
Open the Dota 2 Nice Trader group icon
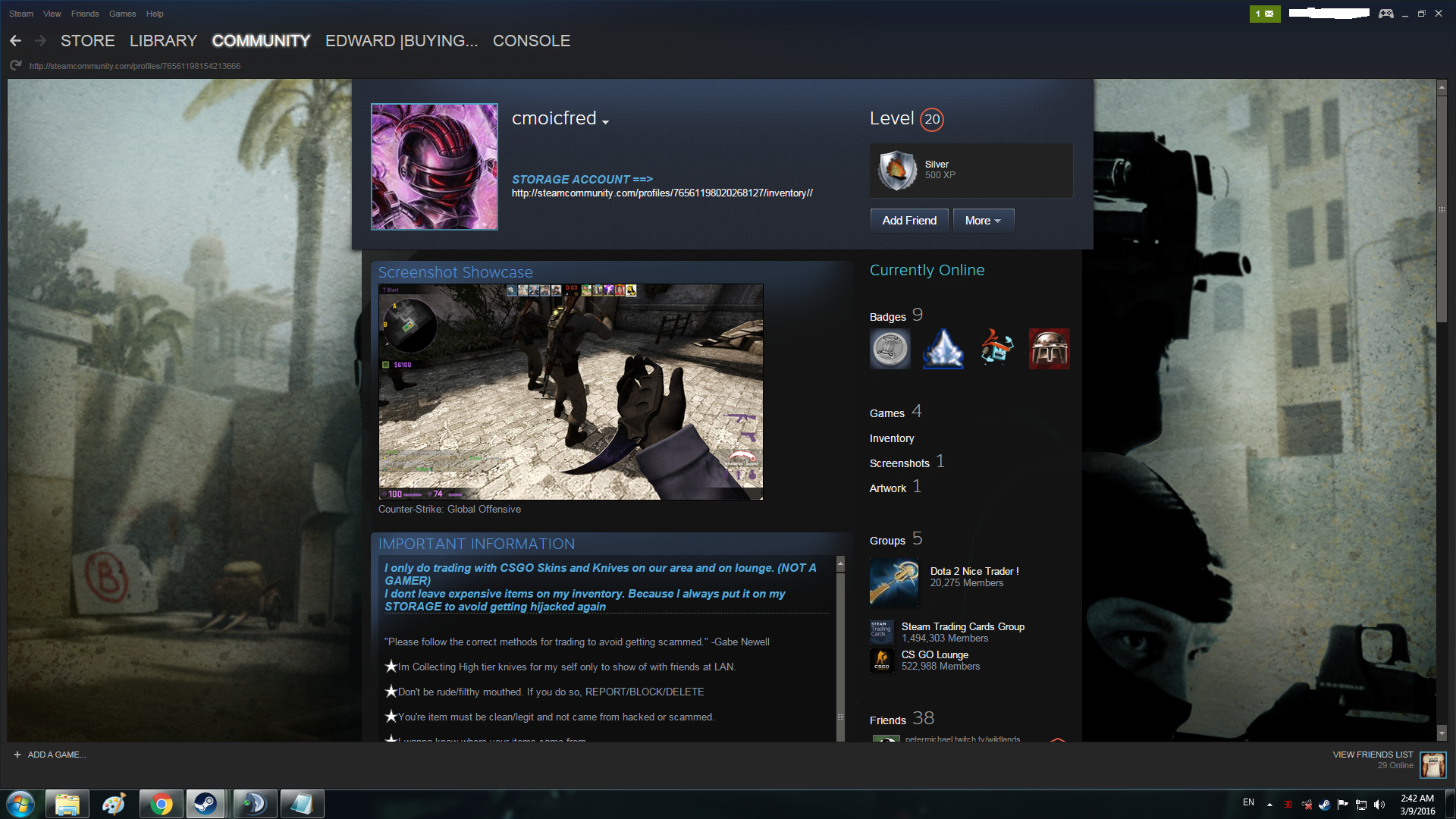pyautogui.click(x=894, y=582)
